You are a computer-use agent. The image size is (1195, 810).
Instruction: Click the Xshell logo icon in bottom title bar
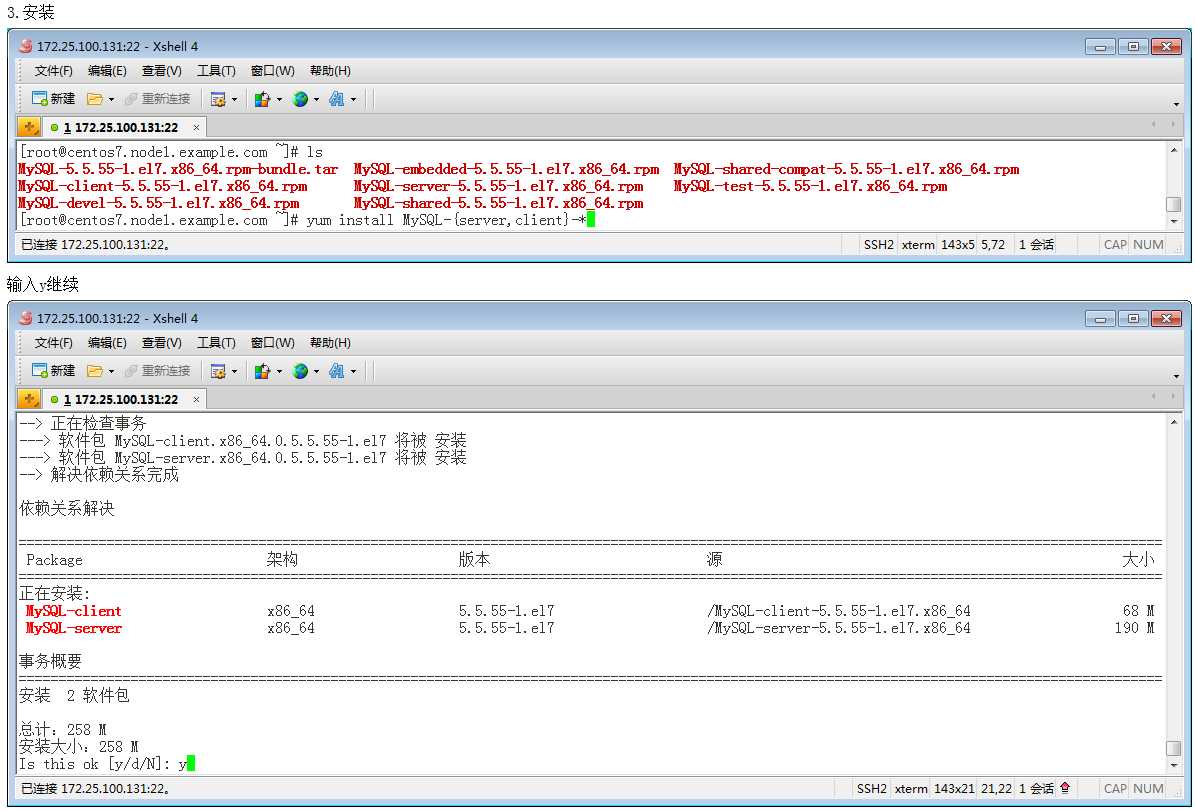click(x=25, y=318)
